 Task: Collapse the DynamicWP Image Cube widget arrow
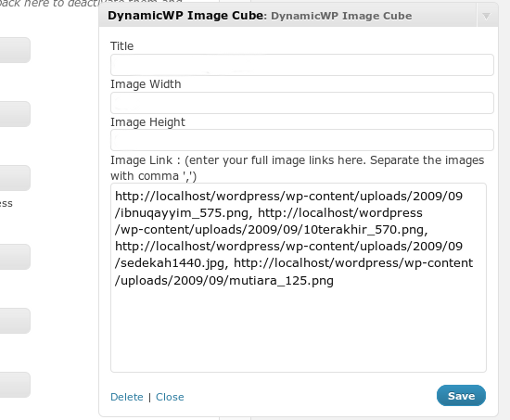[x=486, y=16]
